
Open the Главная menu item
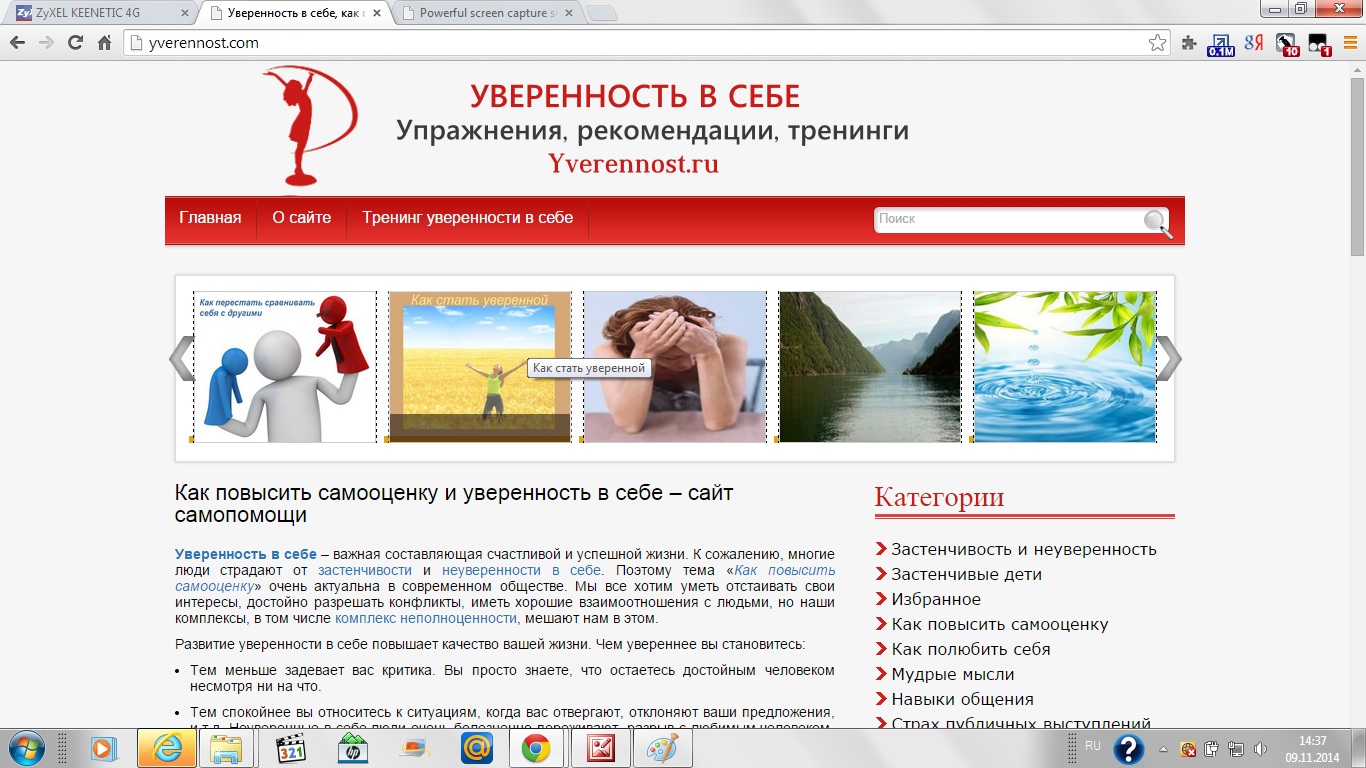(x=210, y=218)
